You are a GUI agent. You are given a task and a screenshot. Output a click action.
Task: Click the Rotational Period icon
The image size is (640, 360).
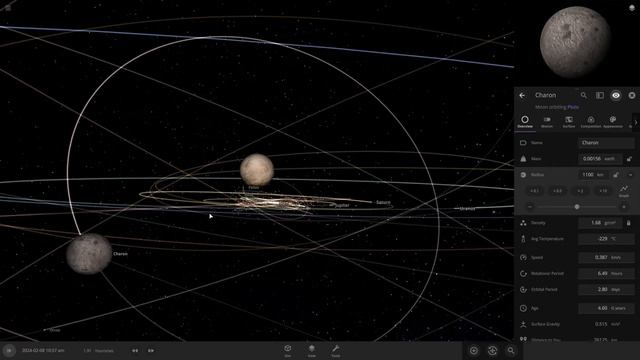(x=523, y=273)
